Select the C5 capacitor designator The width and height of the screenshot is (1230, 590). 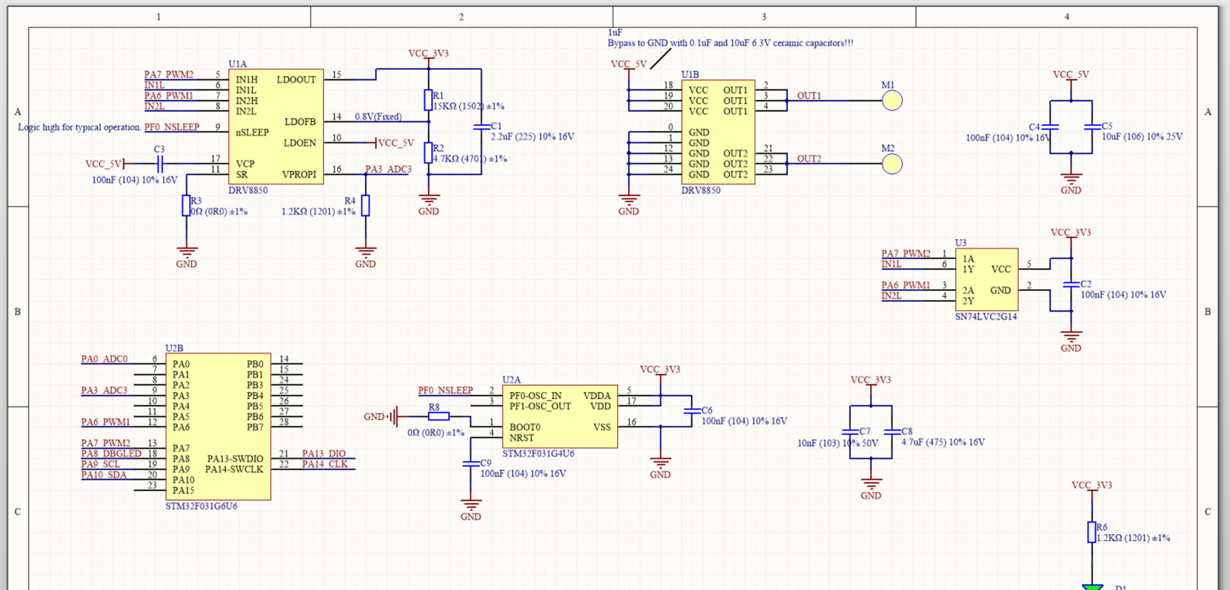tap(1106, 127)
